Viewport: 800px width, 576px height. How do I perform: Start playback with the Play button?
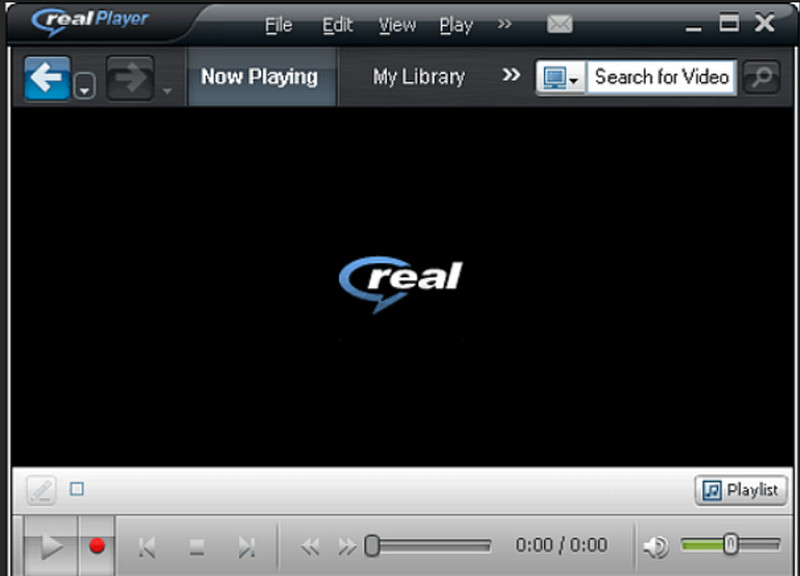51,546
